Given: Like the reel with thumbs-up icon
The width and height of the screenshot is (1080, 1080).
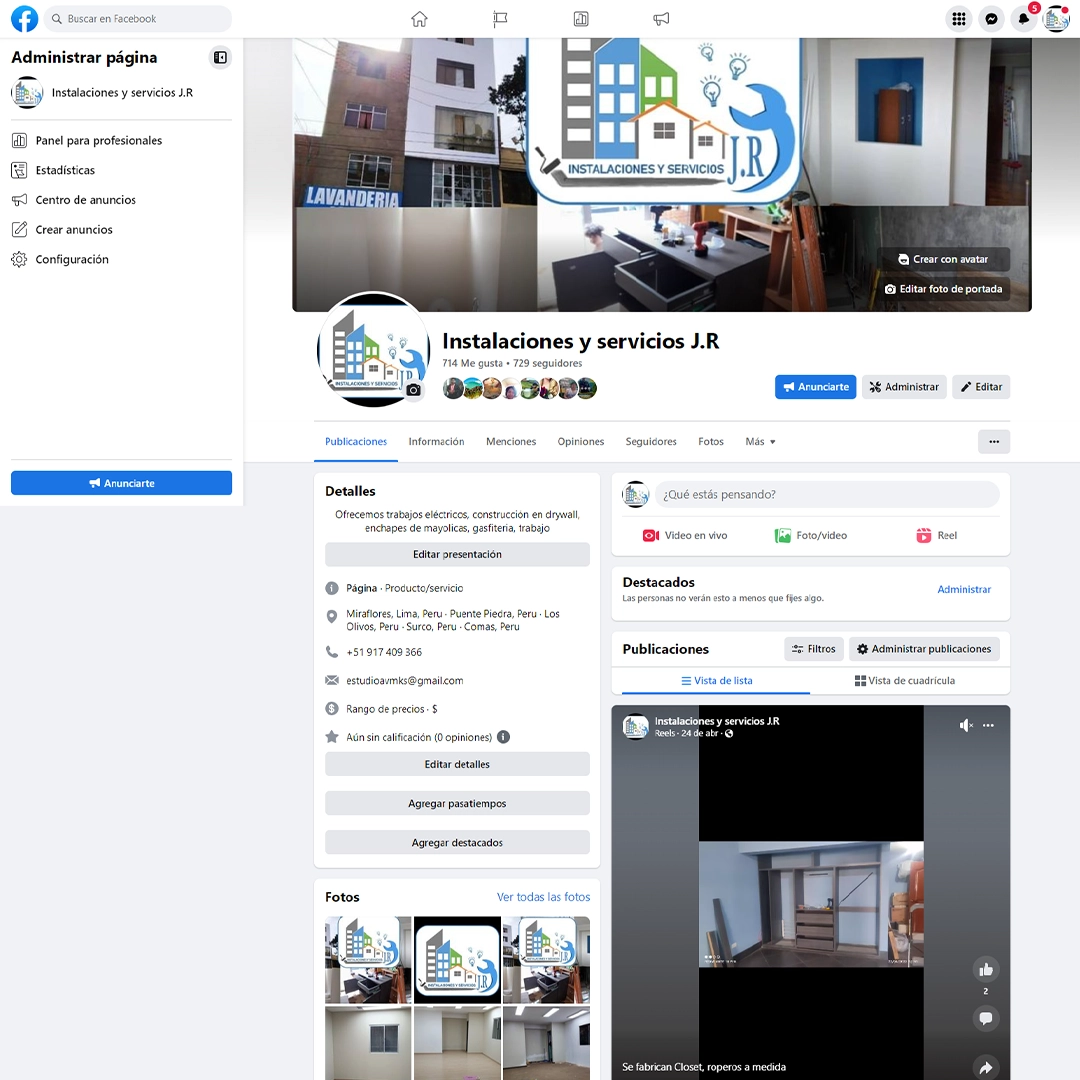Looking at the screenshot, I should coord(985,968).
